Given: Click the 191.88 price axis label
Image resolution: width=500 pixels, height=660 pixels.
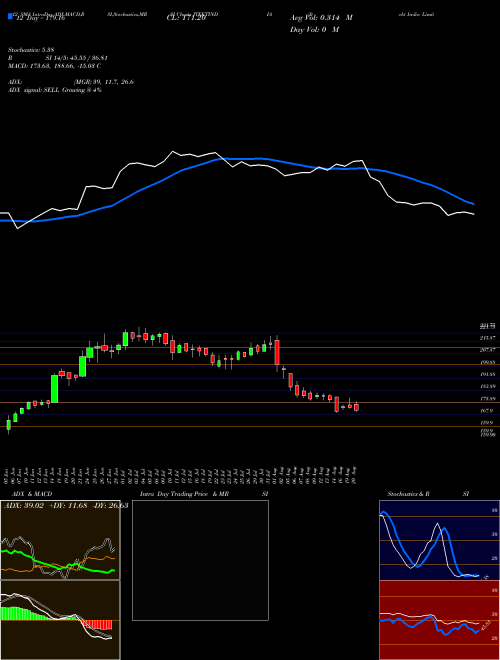Looking at the screenshot, I should click(x=487, y=374).
